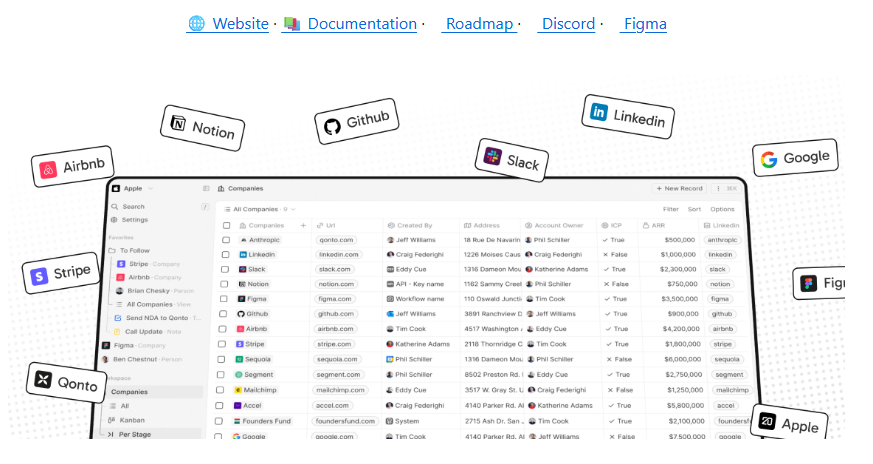
Task: Click the Segment company chip in table
Action: coord(254,375)
